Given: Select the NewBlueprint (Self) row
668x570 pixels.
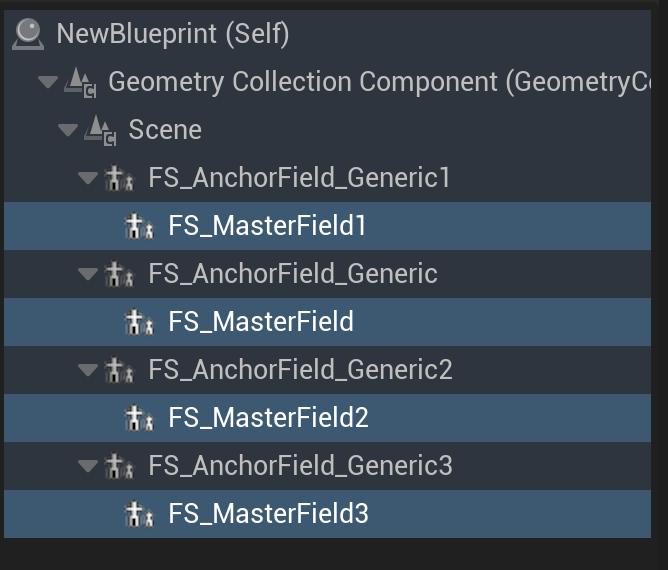Looking at the screenshot, I should click(x=172, y=34).
